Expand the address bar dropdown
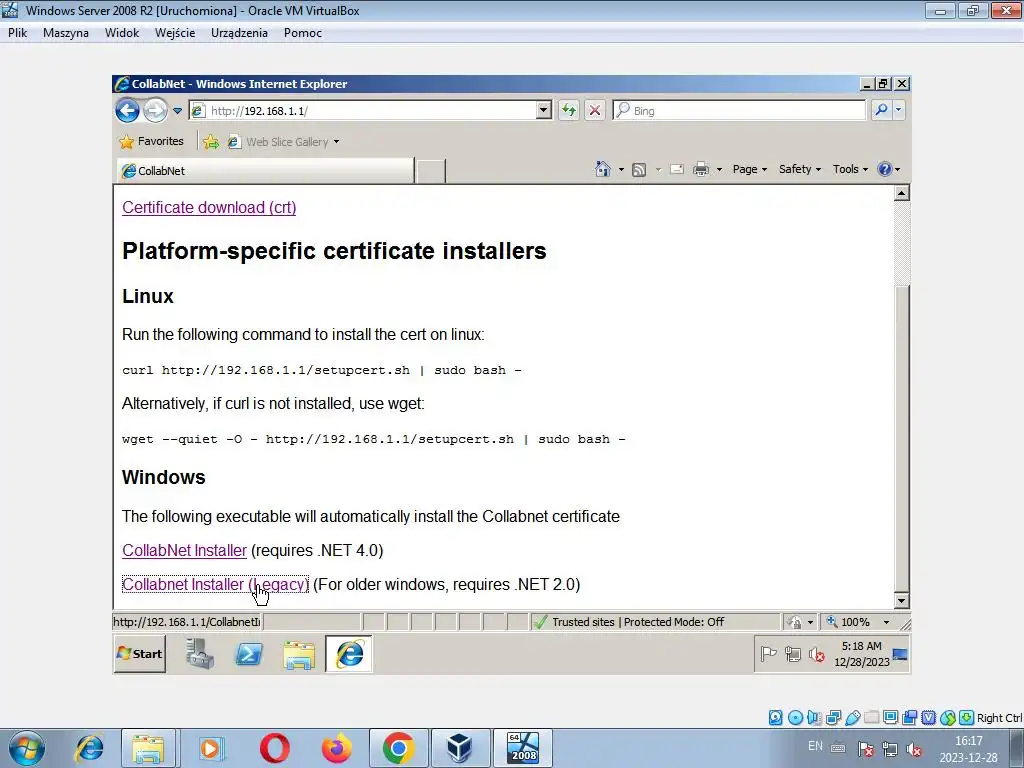The image size is (1024, 768). pos(543,110)
